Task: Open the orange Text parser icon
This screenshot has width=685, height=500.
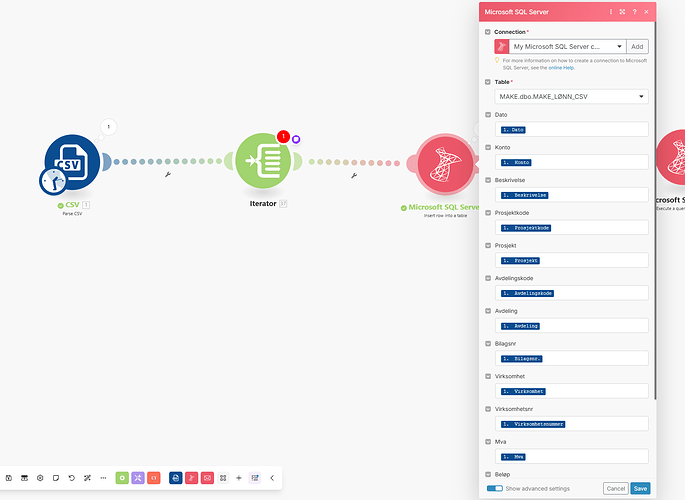Action: (154, 478)
